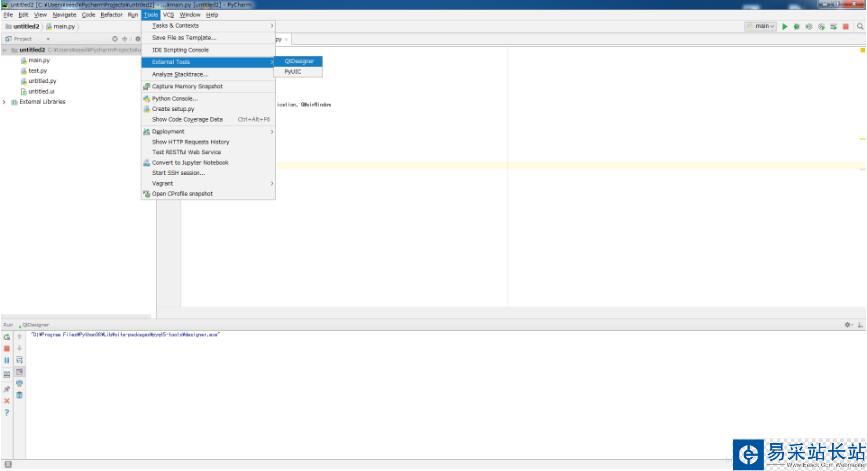Open the Deployment submenu

208,132
